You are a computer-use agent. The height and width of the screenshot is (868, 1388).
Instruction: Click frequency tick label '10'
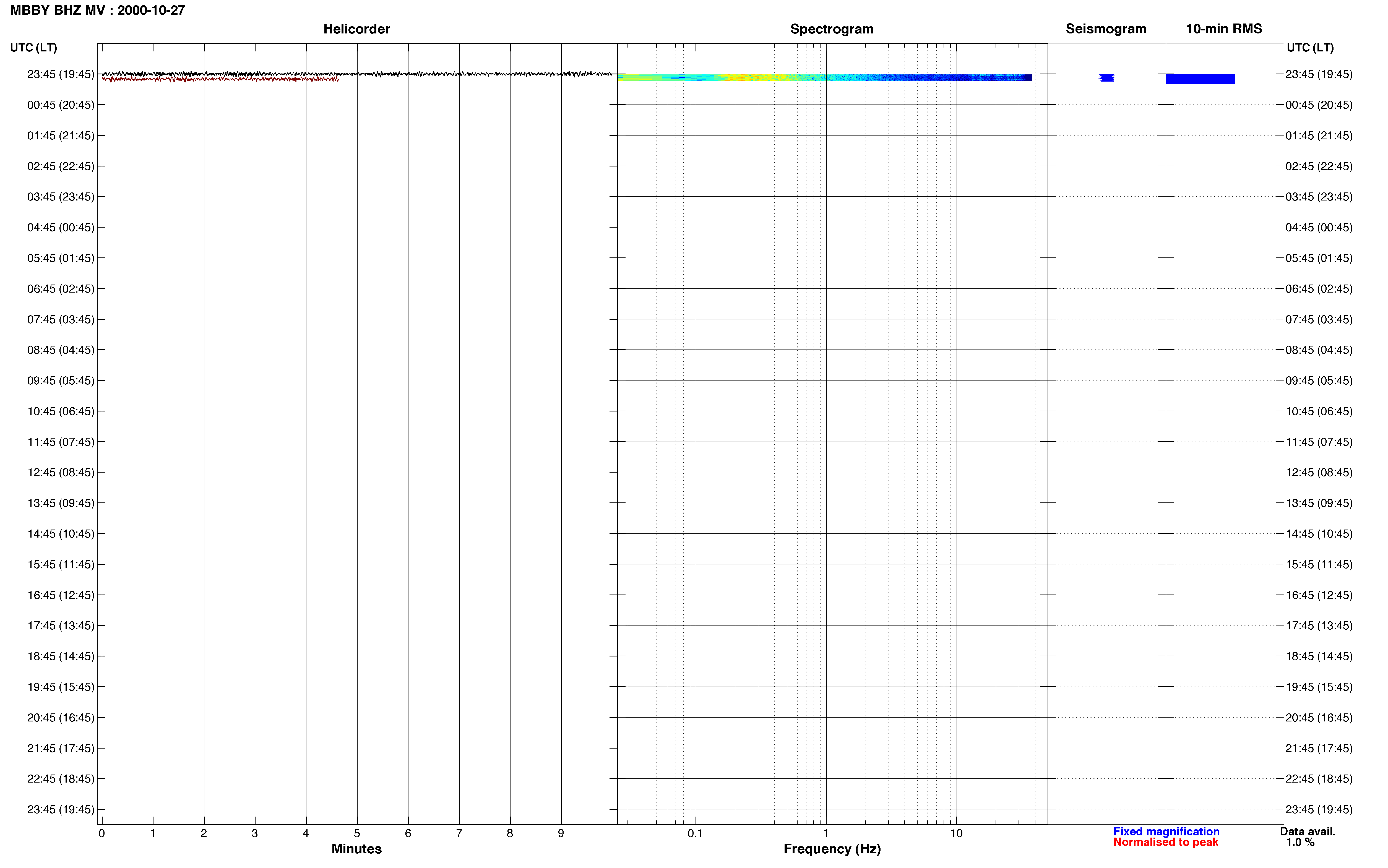point(956,833)
